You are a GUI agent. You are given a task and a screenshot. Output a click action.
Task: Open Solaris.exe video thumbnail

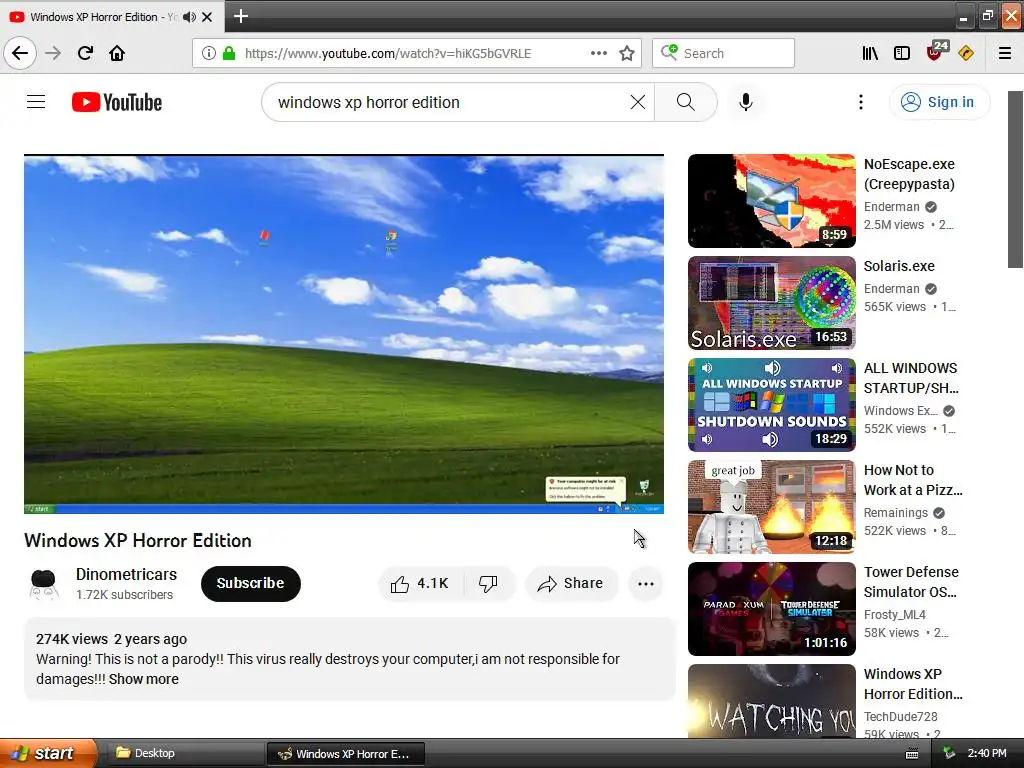771,303
